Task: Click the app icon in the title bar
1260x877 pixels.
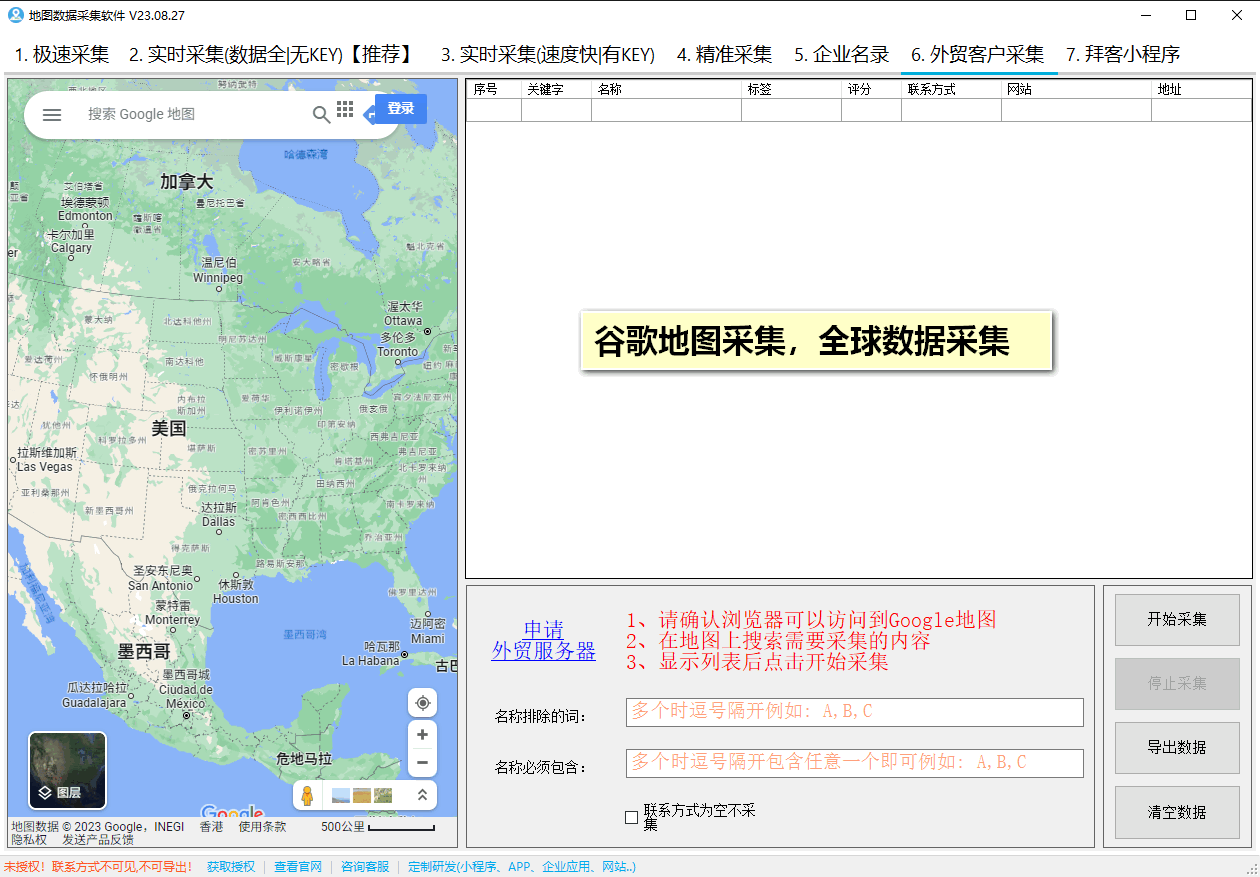Action: (15, 15)
